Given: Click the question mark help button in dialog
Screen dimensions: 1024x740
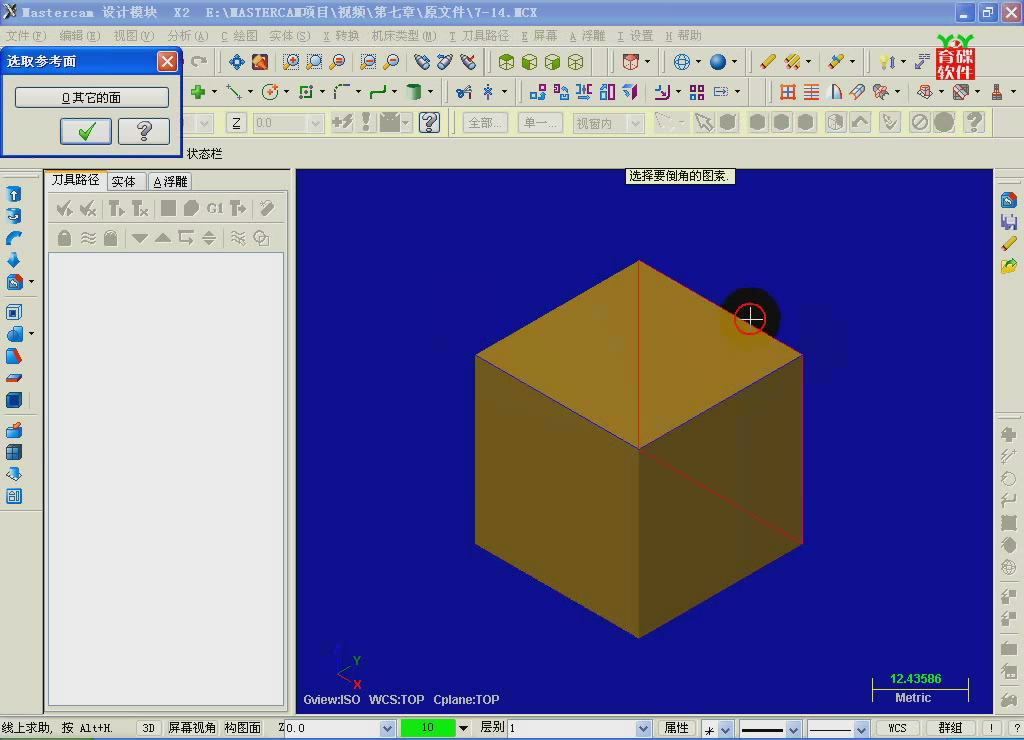Looking at the screenshot, I should (x=144, y=132).
